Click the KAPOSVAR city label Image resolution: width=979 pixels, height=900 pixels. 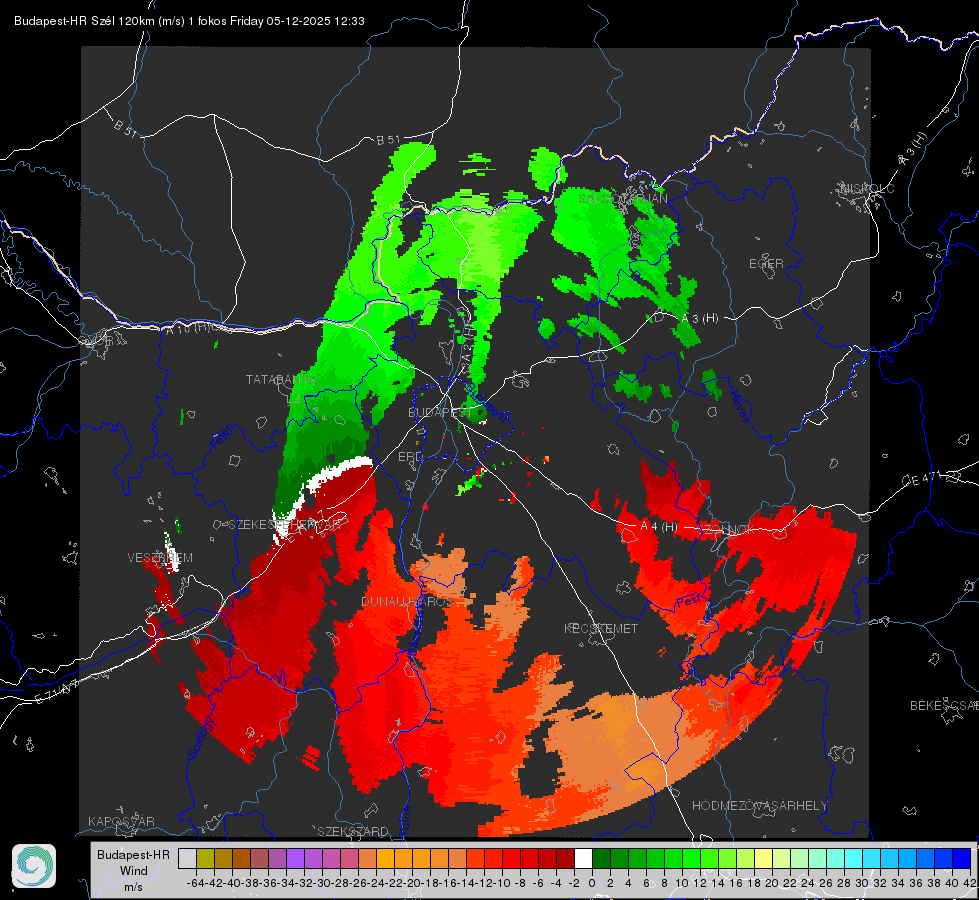coord(121,821)
